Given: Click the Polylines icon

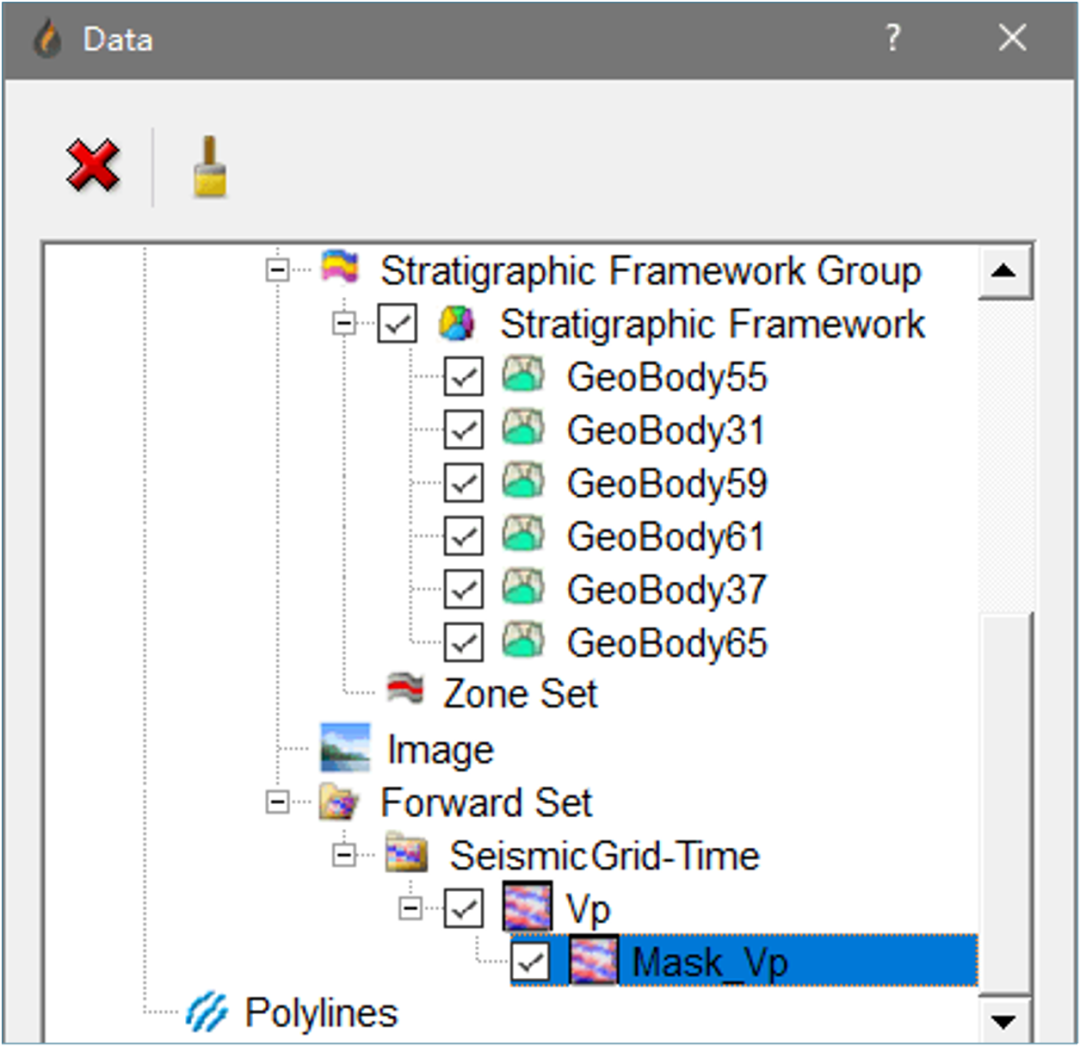Looking at the screenshot, I should click(209, 1012).
